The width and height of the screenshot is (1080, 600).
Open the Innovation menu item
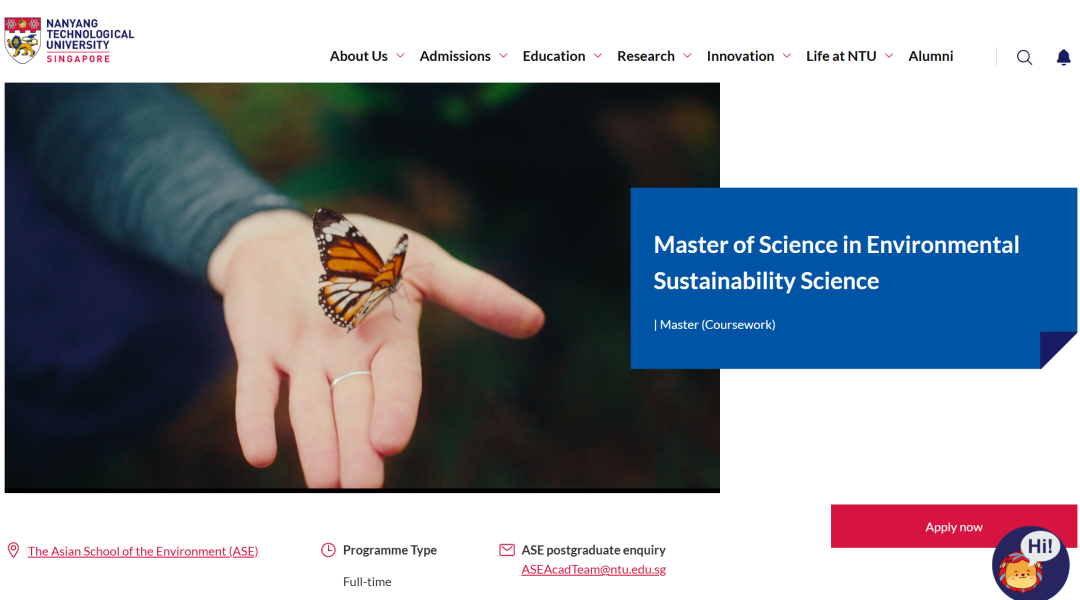pos(740,56)
